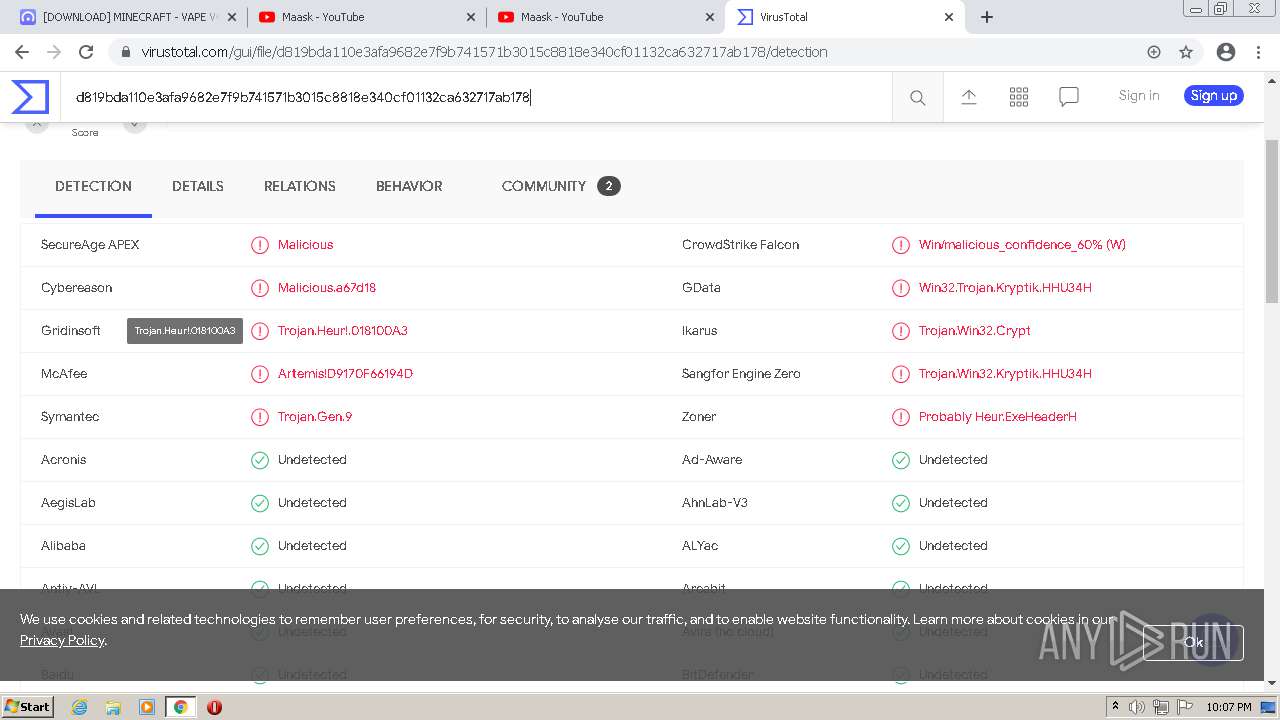Click the check icon in Acronis row
Viewport: 1280px width, 720px height.
click(260, 460)
